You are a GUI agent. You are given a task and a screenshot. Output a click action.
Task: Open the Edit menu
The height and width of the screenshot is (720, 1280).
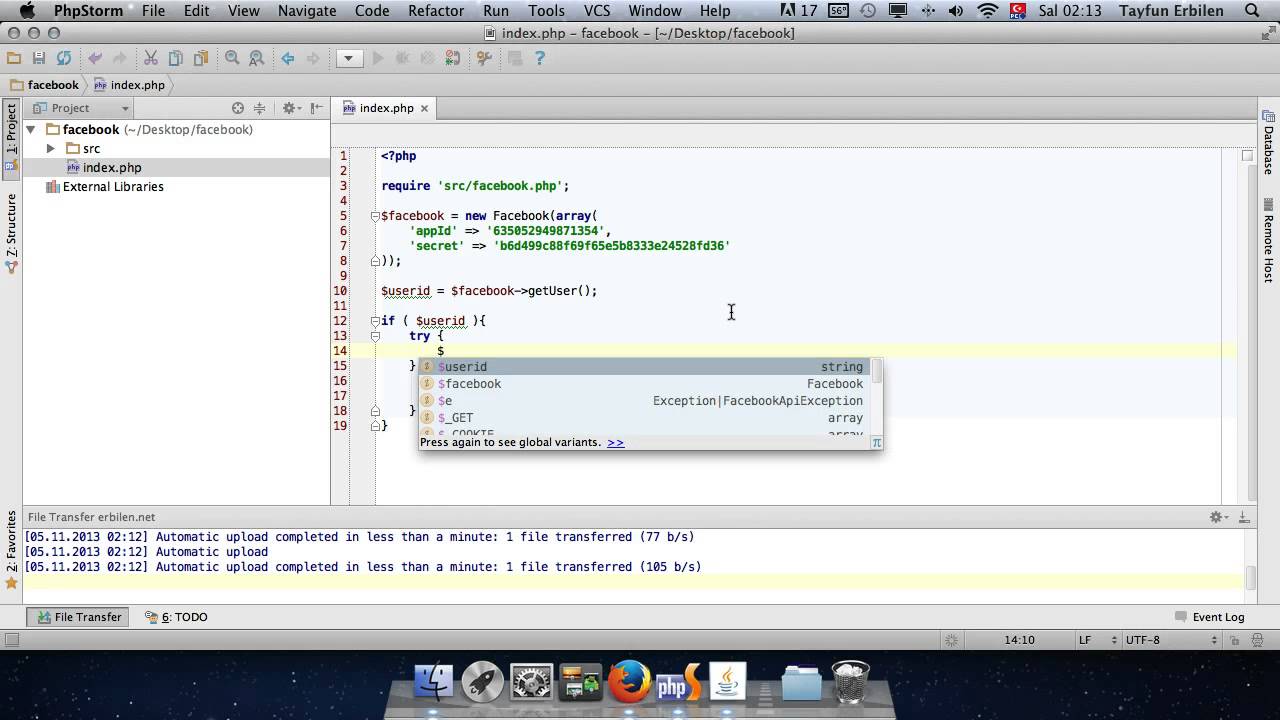(x=197, y=11)
